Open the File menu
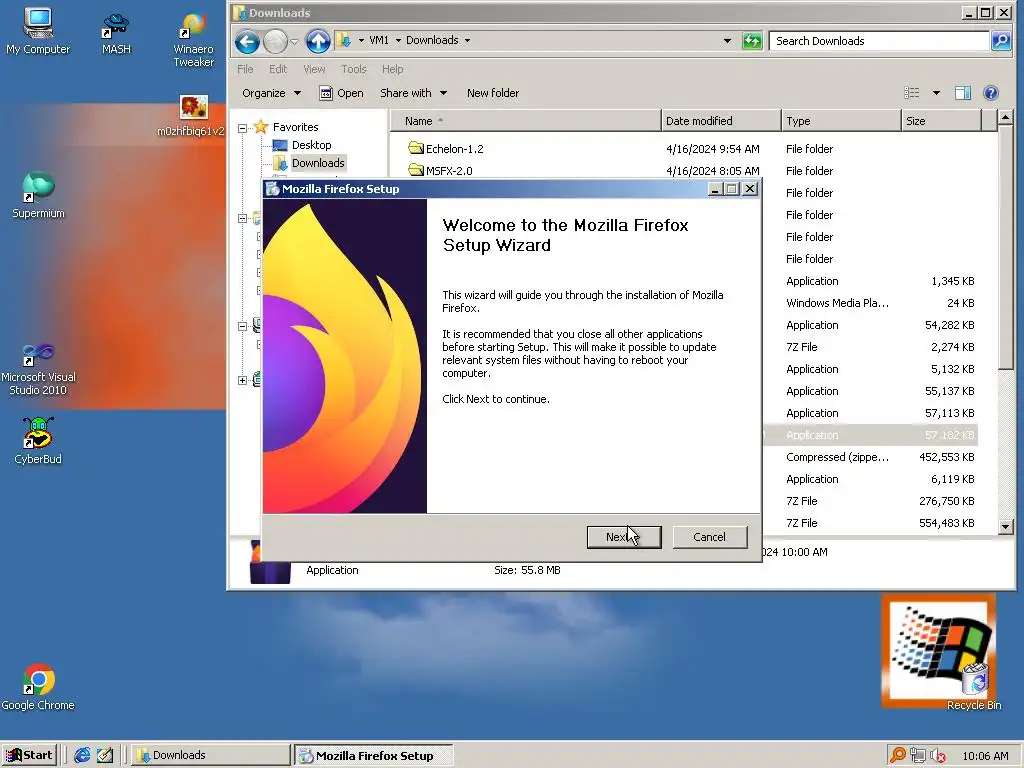Screen dimensions: 1024x768 pyautogui.click(x=245, y=69)
